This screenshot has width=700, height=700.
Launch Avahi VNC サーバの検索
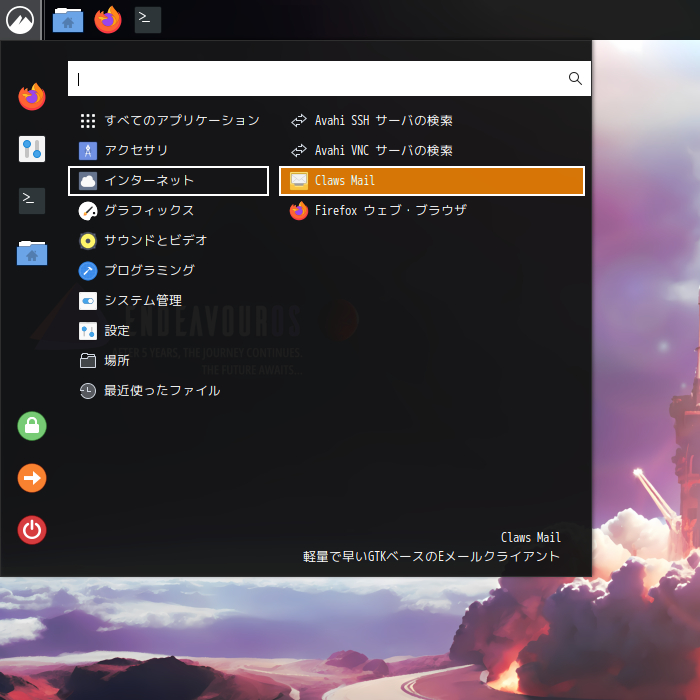point(432,150)
